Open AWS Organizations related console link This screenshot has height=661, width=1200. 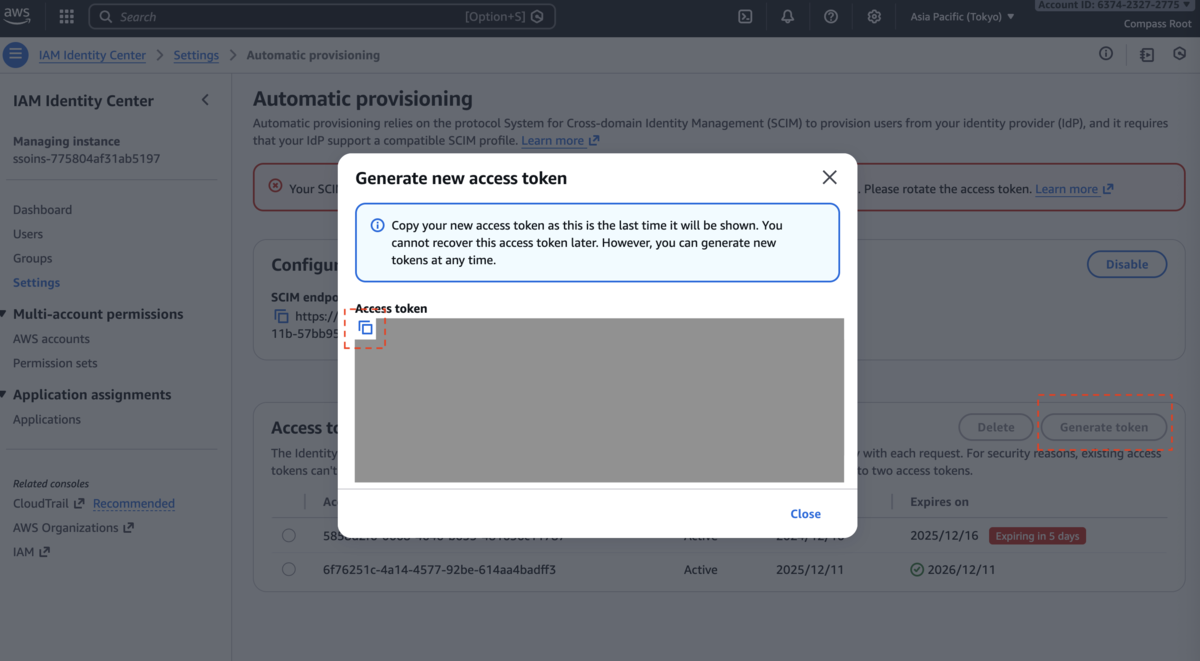coord(73,528)
